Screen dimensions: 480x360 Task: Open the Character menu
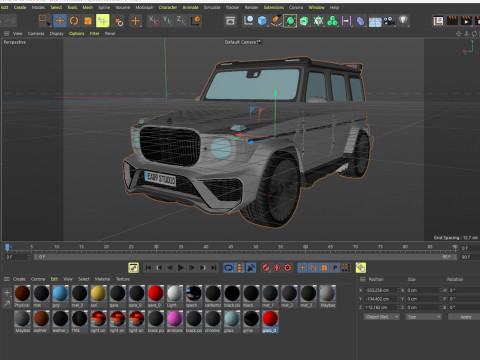click(168, 7)
